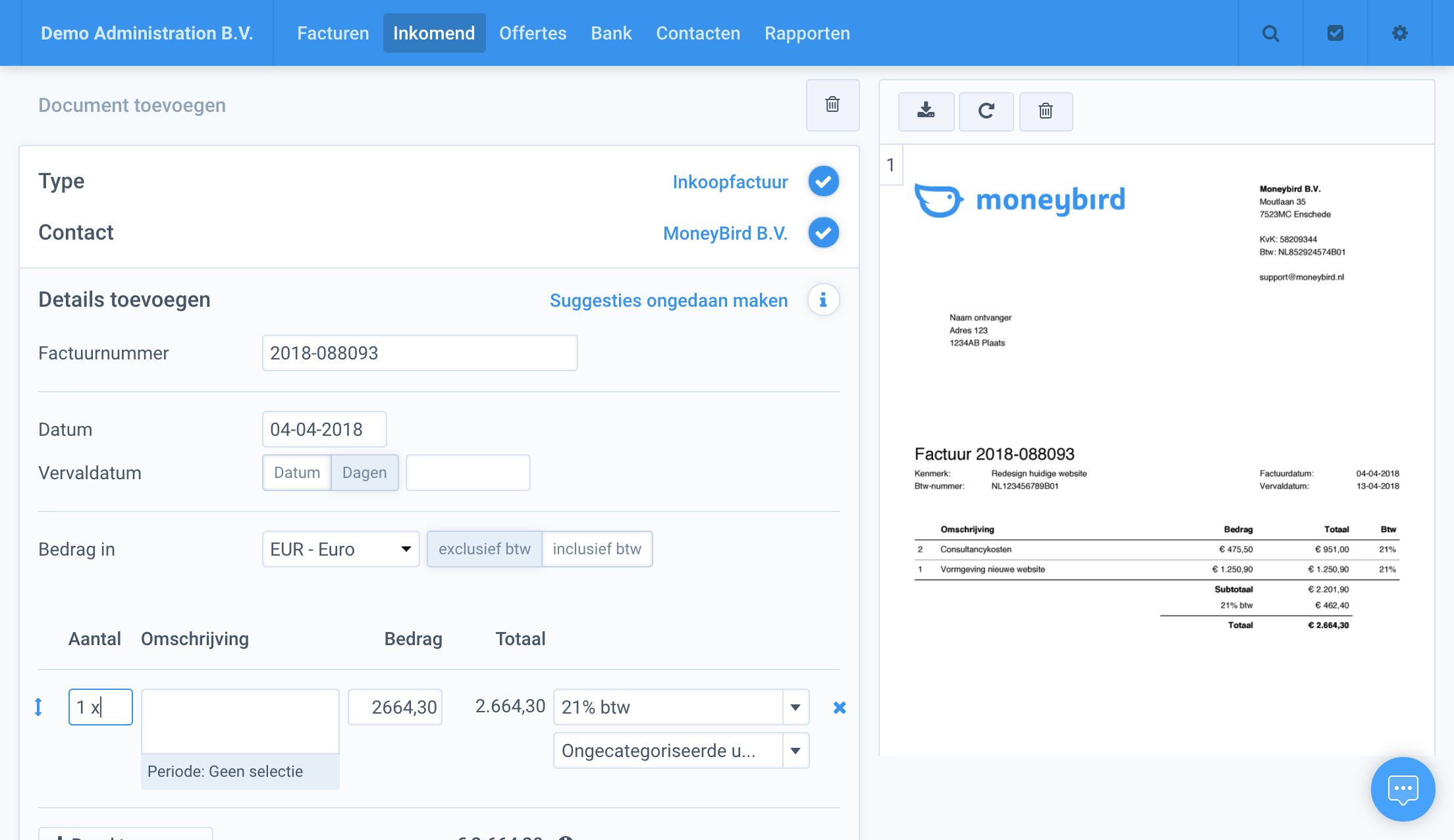Rotate the invoice preview
Viewport: 1454px width, 840px height.
pyautogui.click(x=986, y=111)
